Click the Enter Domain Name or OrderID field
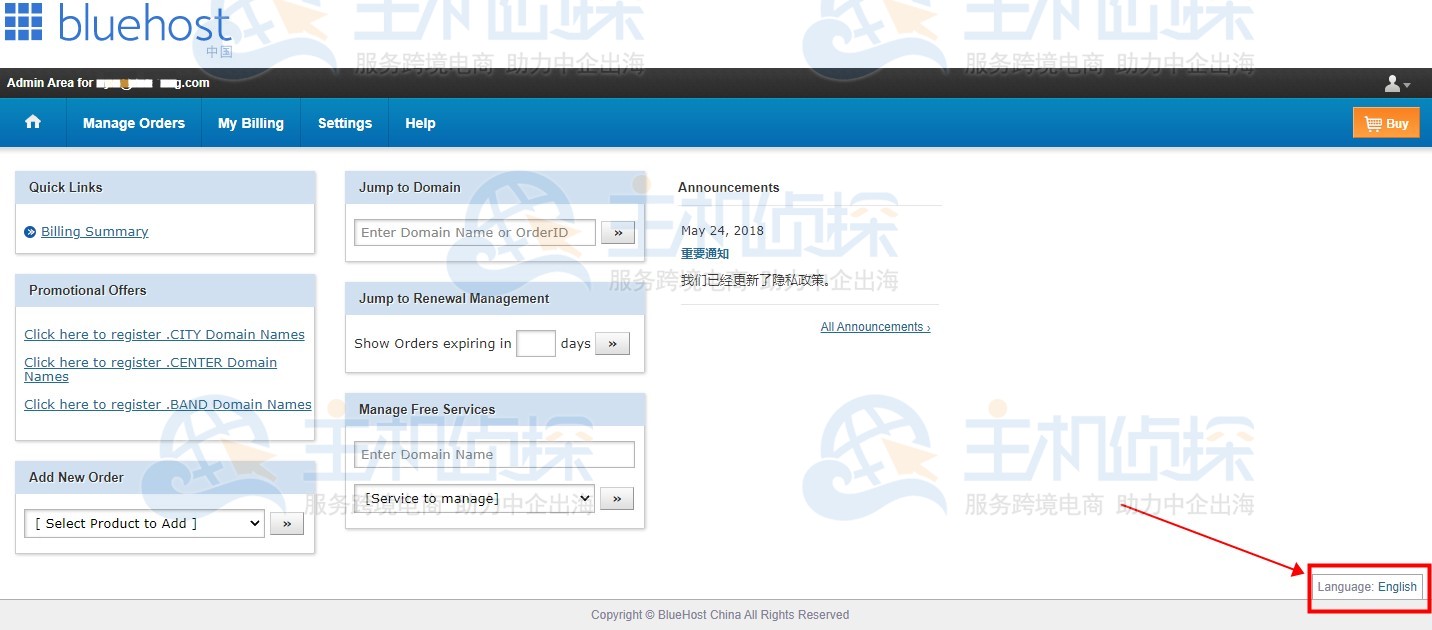The image size is (1432, 630). point(473,232)
